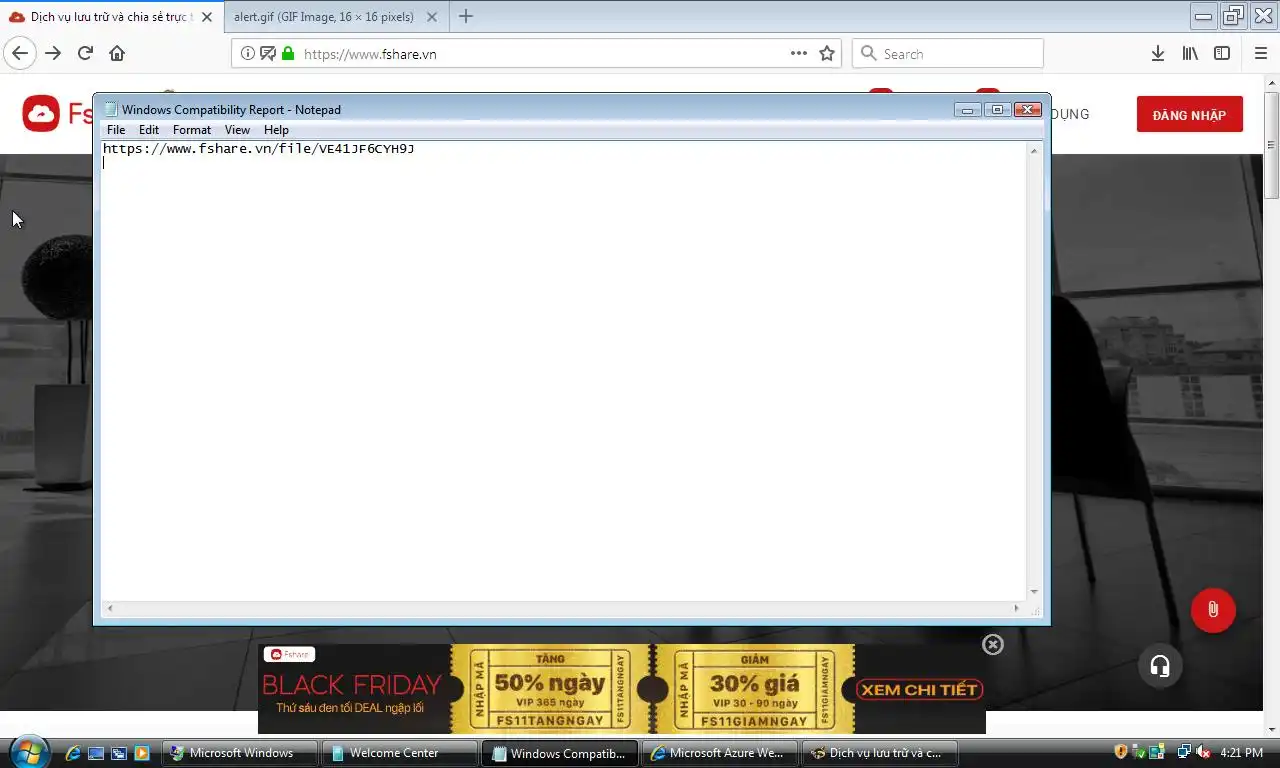Viewport: 1280px width, 768px height.
Task: Click the browser Search input field
Action: tap(947, 54)
